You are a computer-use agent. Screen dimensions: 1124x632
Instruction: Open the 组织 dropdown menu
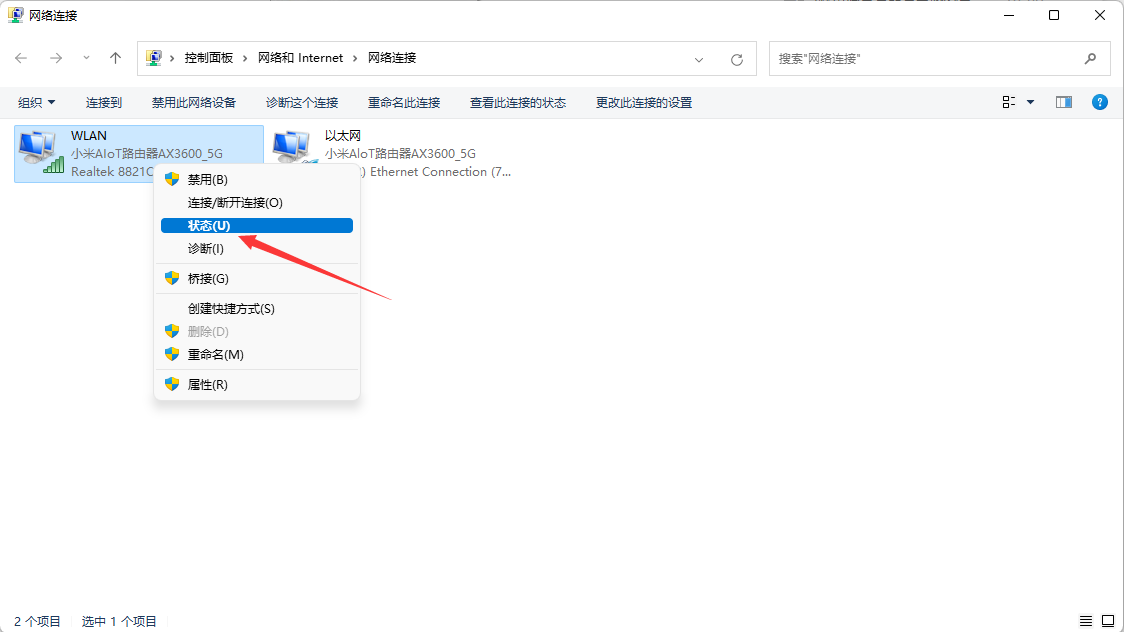click(x=36, y=101)
